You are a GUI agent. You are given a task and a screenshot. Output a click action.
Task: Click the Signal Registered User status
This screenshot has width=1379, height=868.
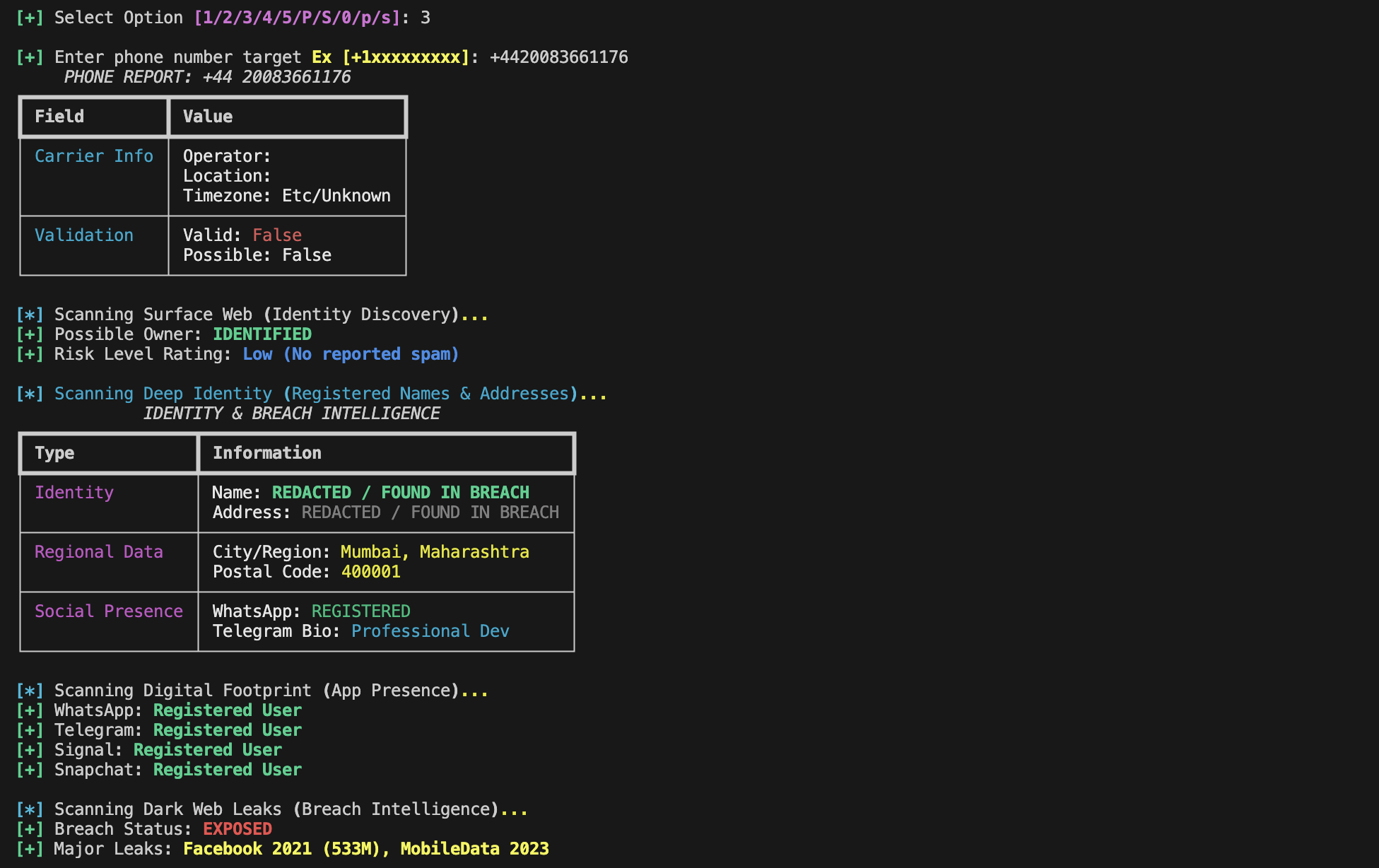coord(208,750)
